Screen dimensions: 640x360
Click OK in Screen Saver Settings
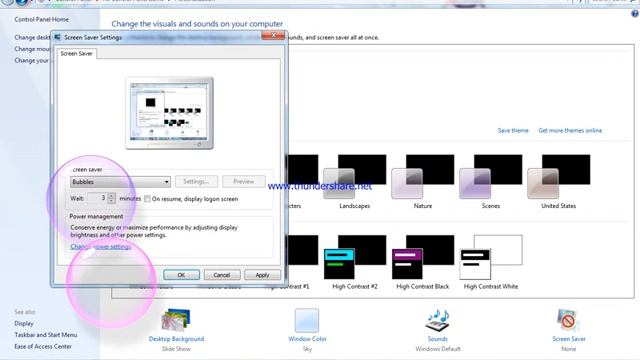(181, 275)
